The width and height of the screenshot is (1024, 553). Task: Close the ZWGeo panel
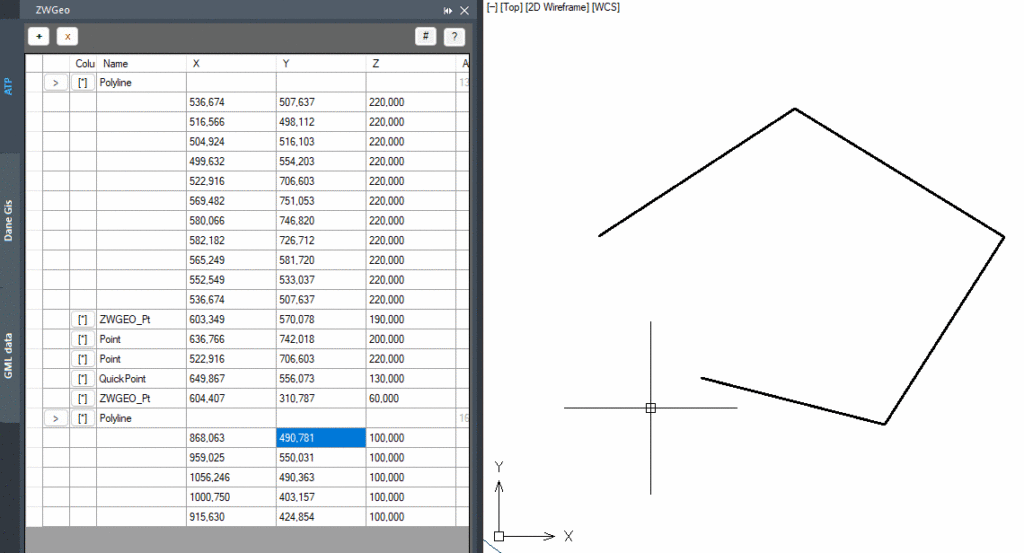point(464,10)
